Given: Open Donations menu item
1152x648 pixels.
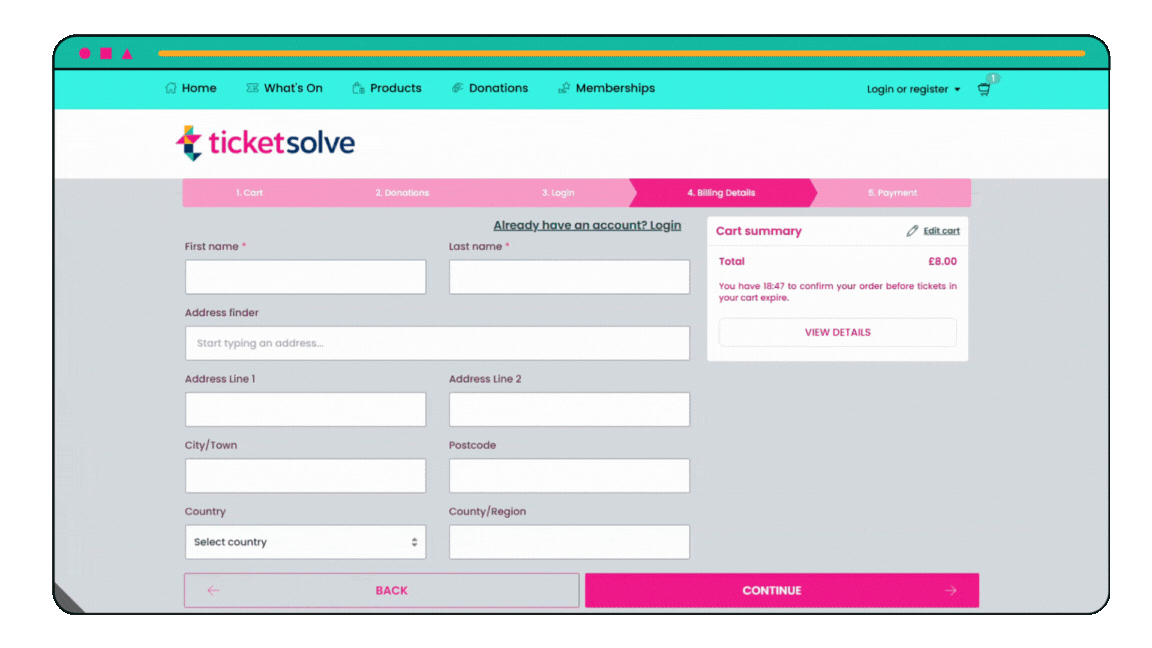Looking at the screenshot, I should (x=490, y=88).
